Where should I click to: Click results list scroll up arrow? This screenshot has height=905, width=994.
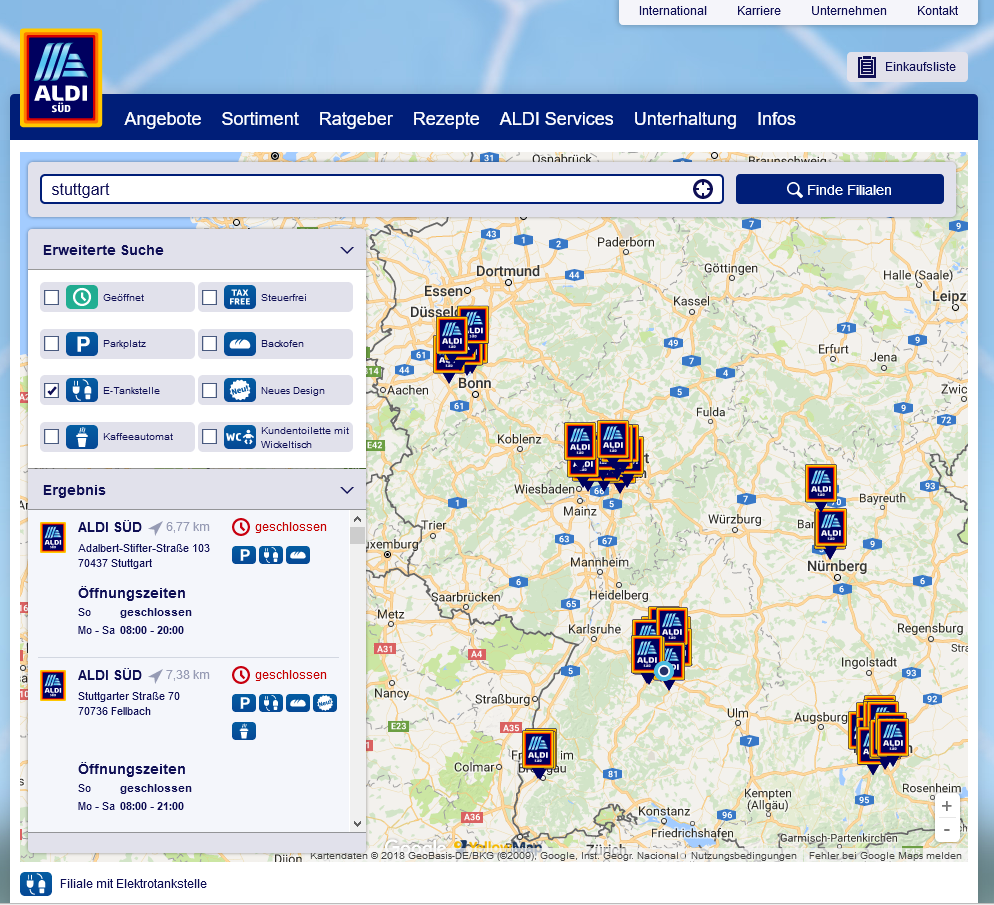tap(357, 519)
